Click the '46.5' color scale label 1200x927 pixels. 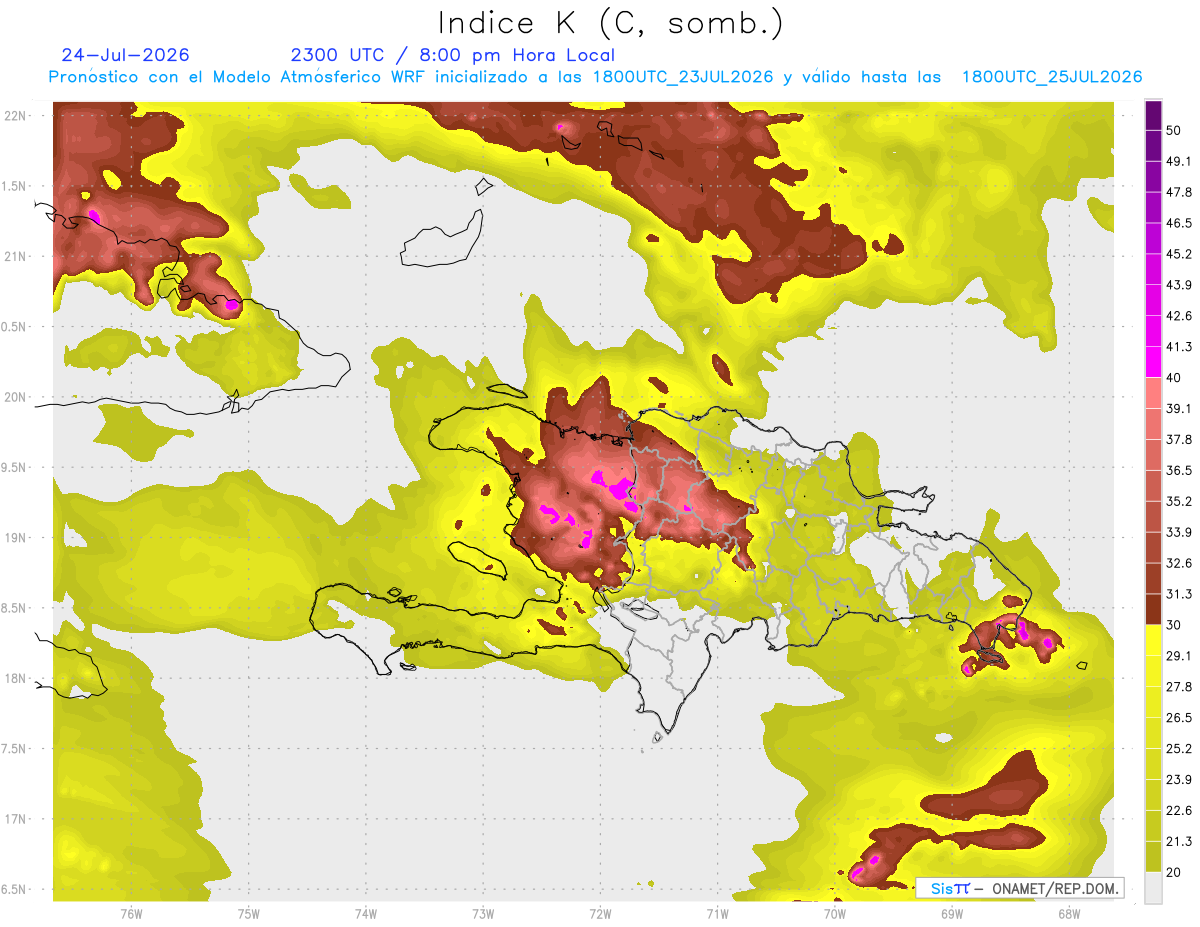click(1179, 224)
